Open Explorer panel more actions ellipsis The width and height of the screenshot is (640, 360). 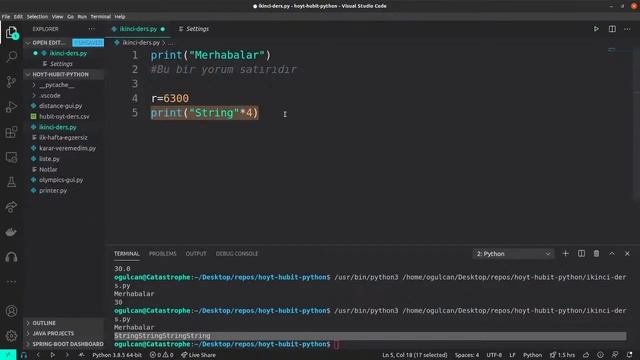point(91,29)
